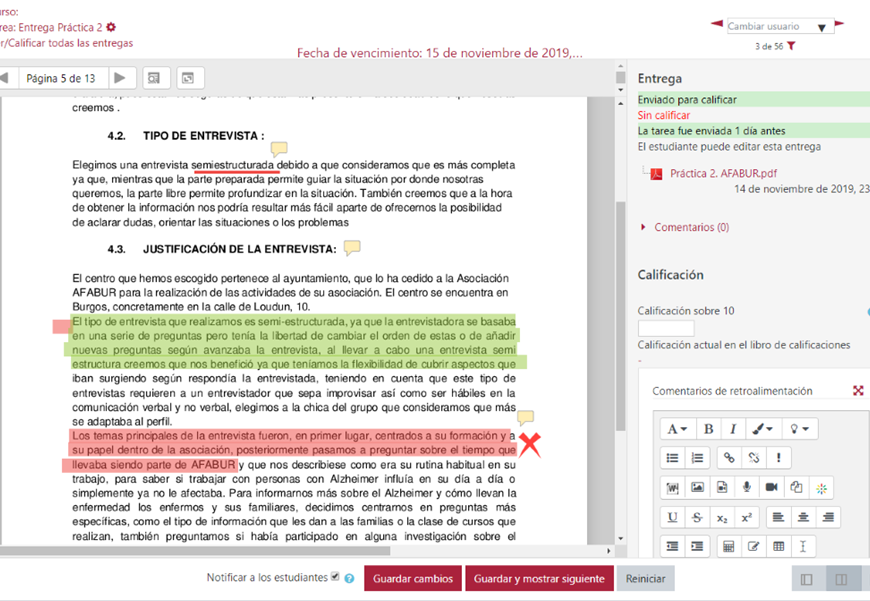
Task: Center feedback text
Action: [803, 517]
